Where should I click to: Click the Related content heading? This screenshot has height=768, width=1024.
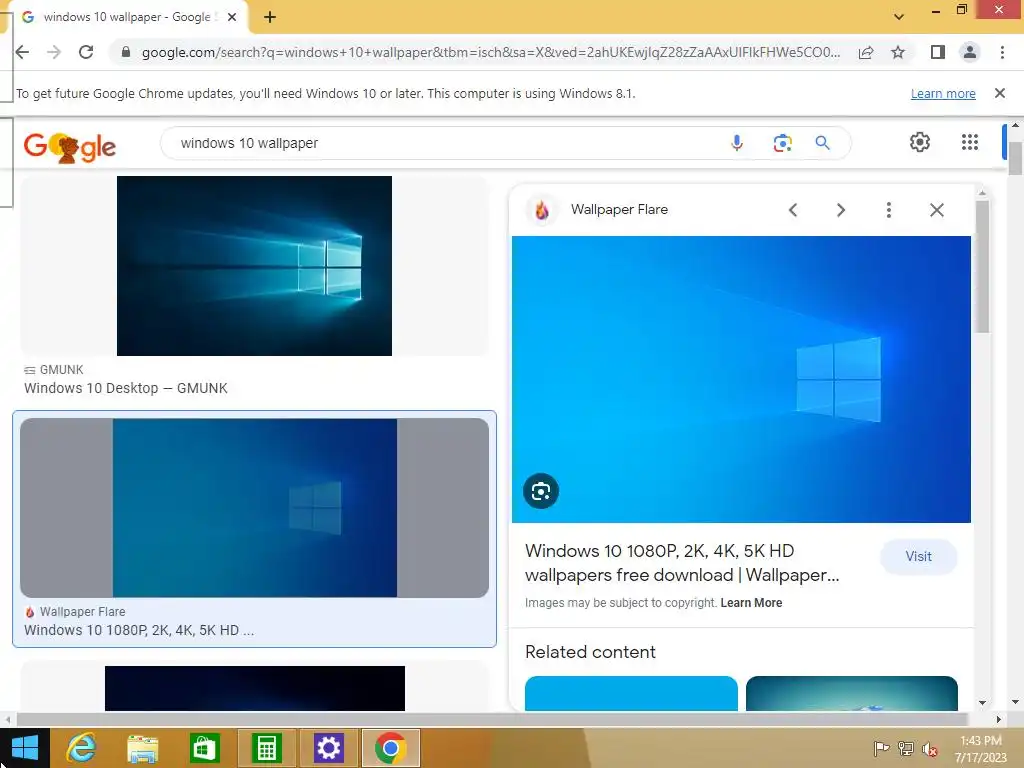coord(590,652)
